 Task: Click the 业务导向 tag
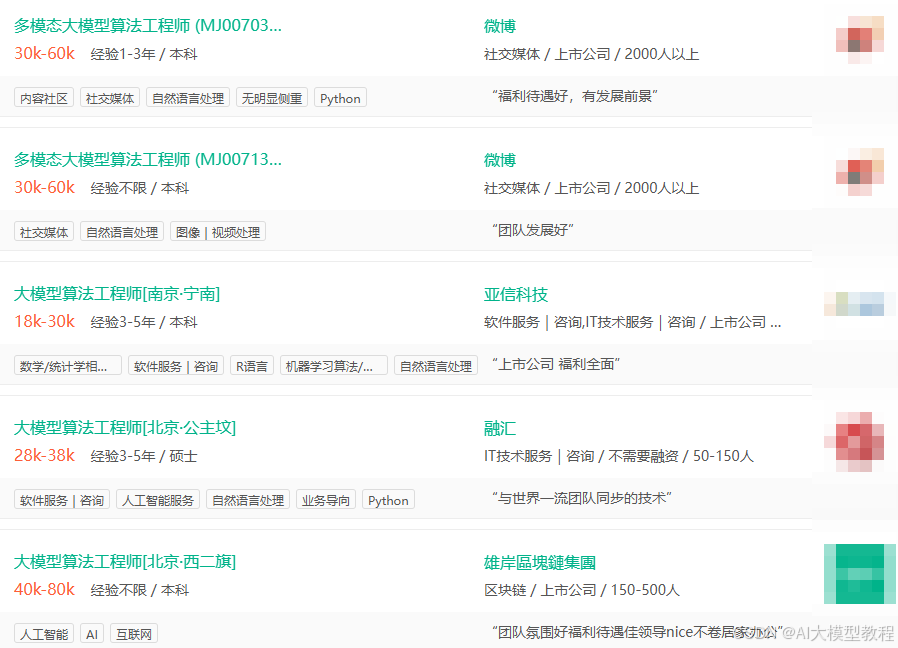point(326,500)
